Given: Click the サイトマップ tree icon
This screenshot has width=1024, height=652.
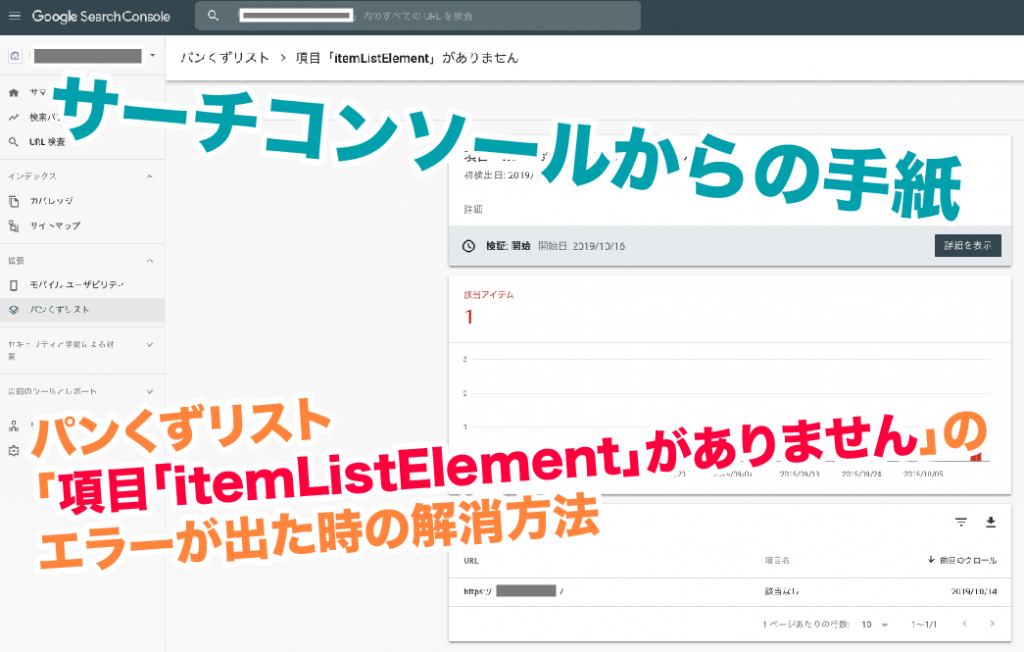Looking at the screenshot, I should [14, 226].
